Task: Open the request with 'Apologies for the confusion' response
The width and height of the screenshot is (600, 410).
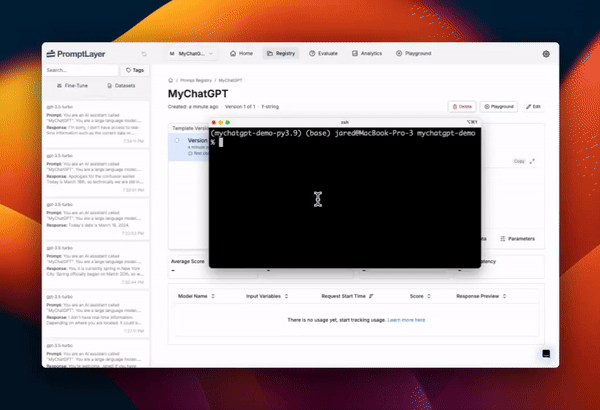Action: point(95,173)
